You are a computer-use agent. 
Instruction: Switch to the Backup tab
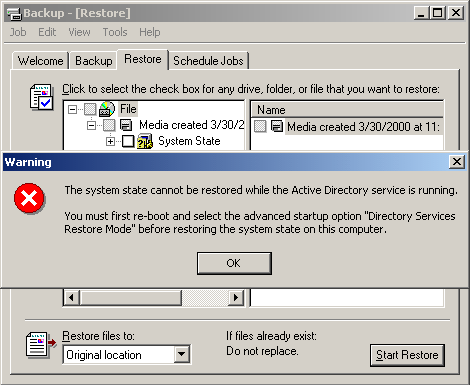(x=93, y=61)
